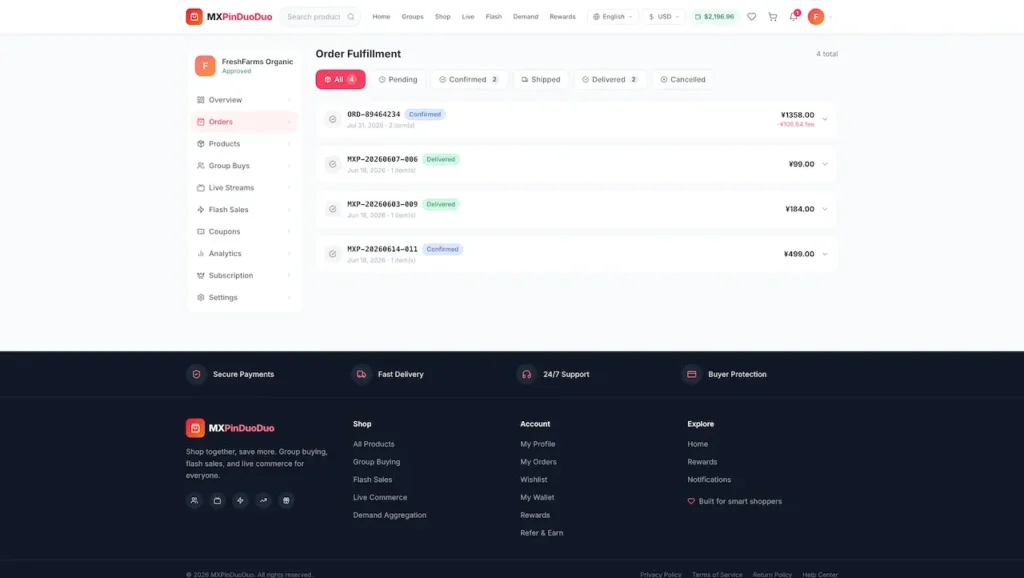Open notifications bell icon
1024x578 pixels.
coord(793,16)
